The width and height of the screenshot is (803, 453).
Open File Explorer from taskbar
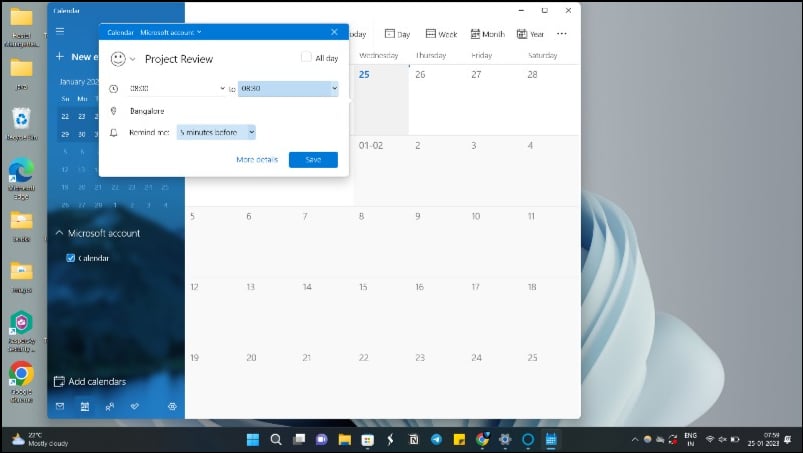[345, 440]
